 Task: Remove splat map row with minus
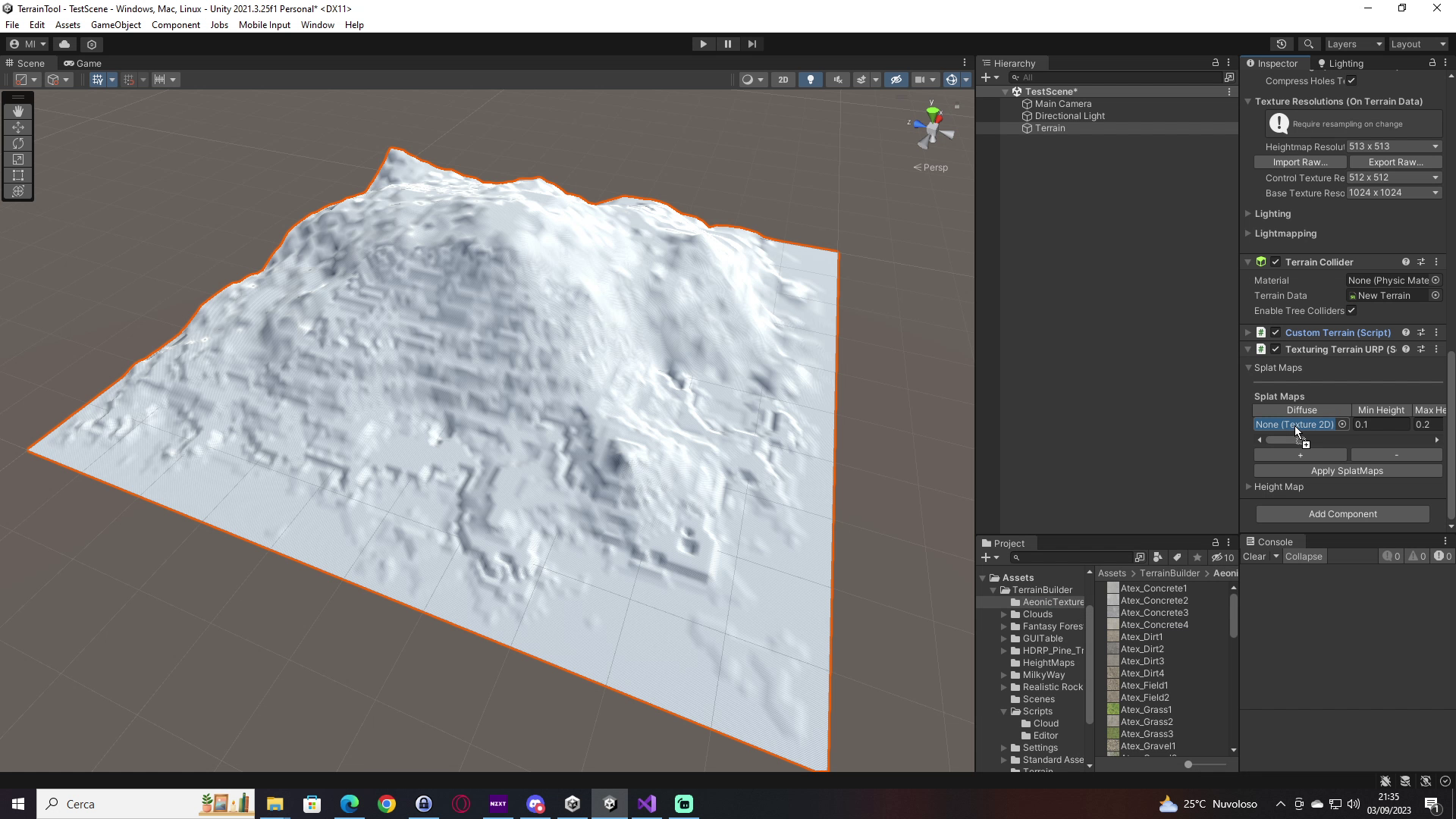click(1396, 455)
